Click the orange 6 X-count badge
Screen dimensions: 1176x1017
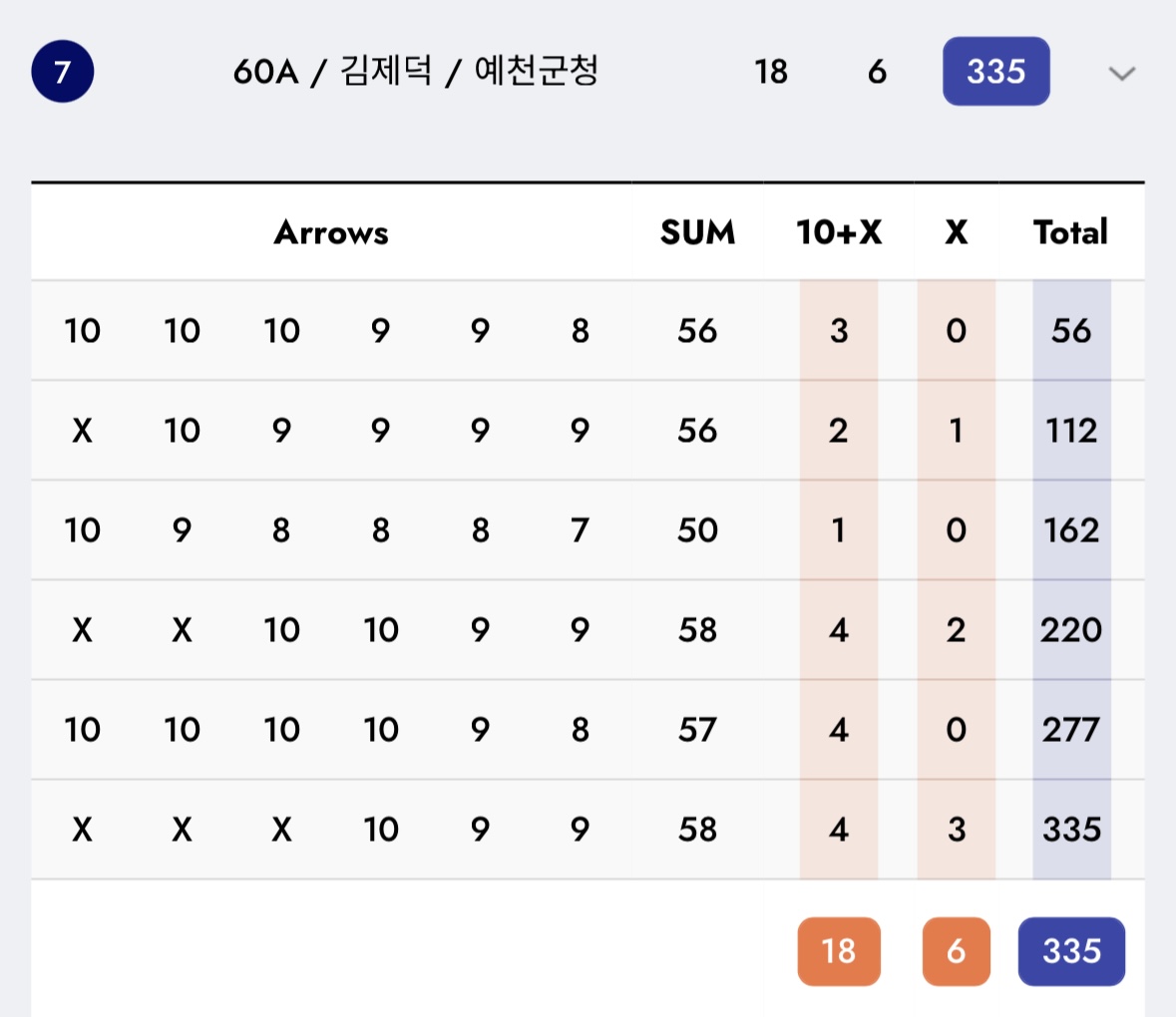[x=956, y=951]
